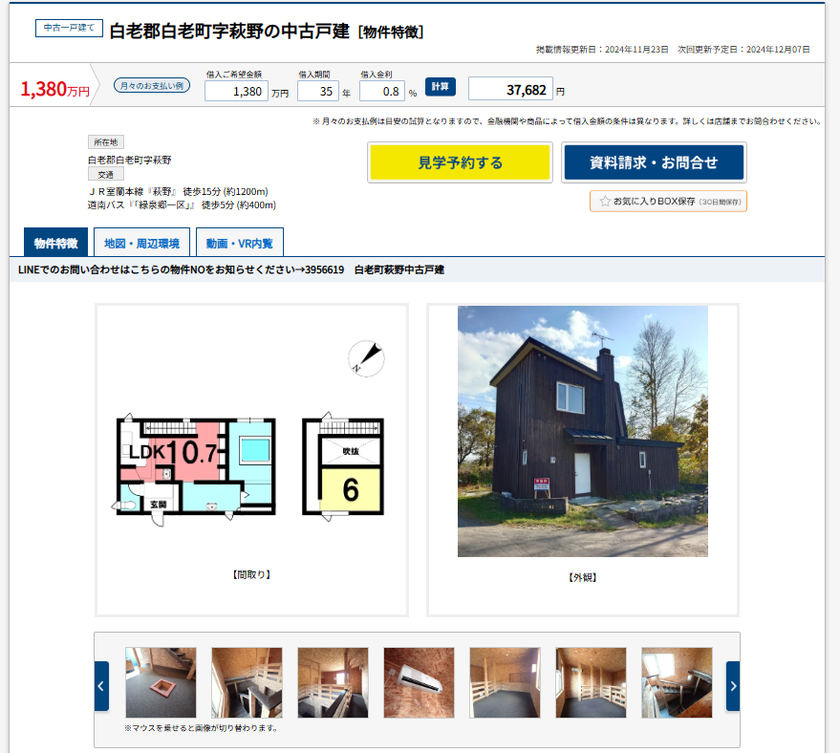Click the 資料請求・お問合せ button
This screenshot has height=753, width=840.
click(654, 163)
